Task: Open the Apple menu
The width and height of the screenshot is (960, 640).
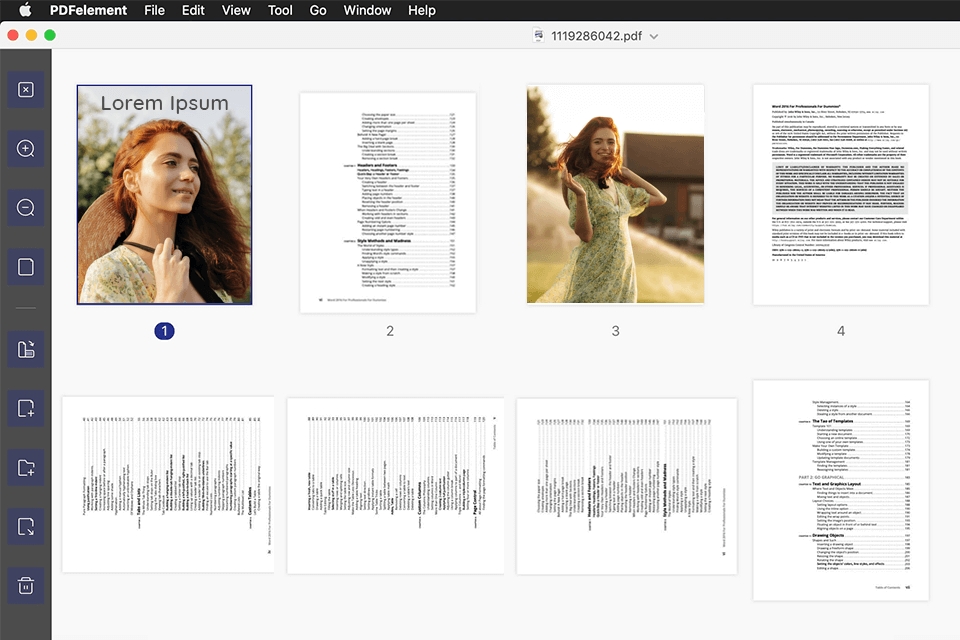Action: [x=25, y=10]
